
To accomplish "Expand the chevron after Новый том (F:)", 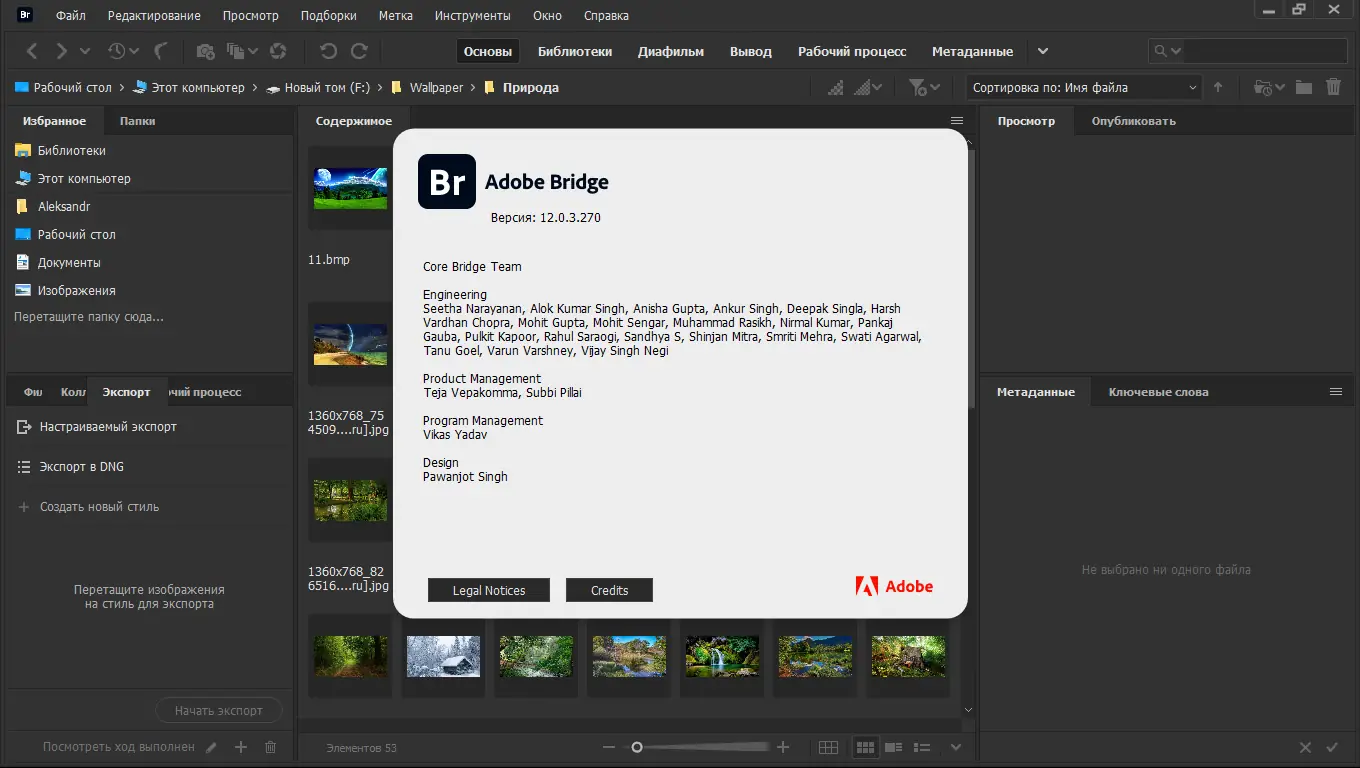I will pyautogui.click(x=380, y=88).
